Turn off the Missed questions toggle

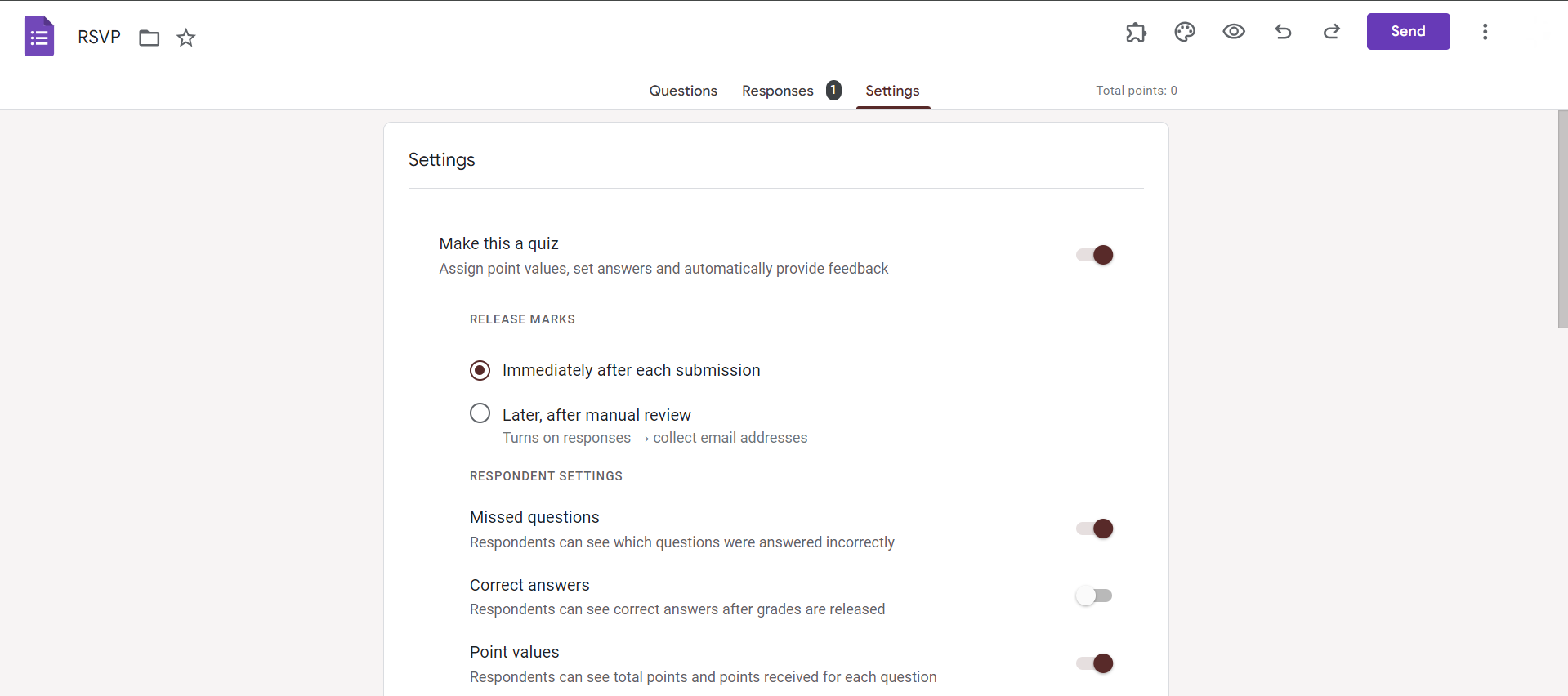(1095, 529)
